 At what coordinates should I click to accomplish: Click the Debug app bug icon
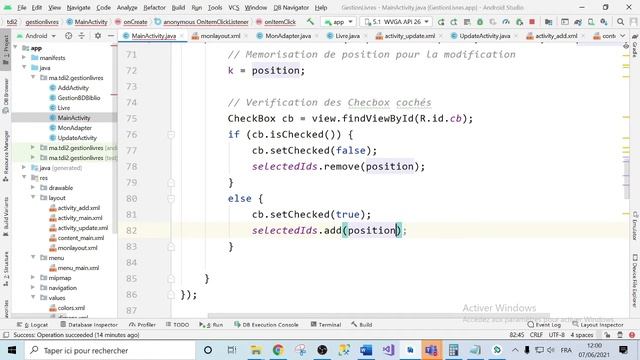[480, 22]
